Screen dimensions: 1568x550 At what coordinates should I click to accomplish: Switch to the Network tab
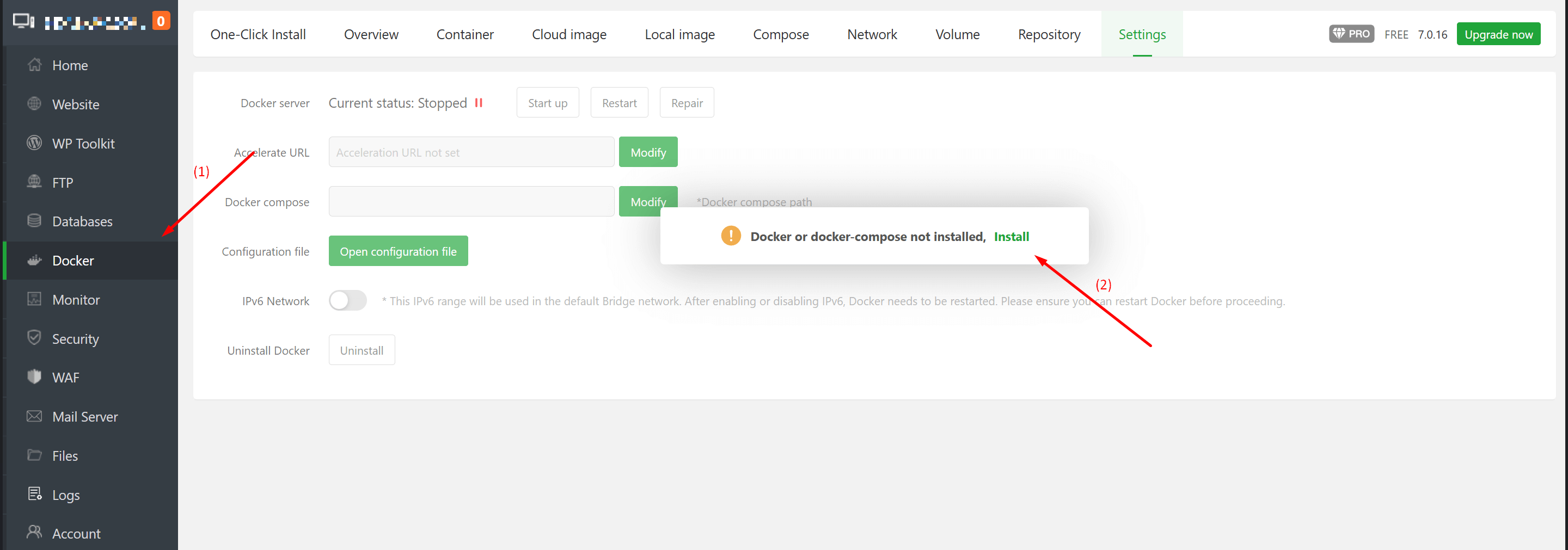[x=872, y=34]
